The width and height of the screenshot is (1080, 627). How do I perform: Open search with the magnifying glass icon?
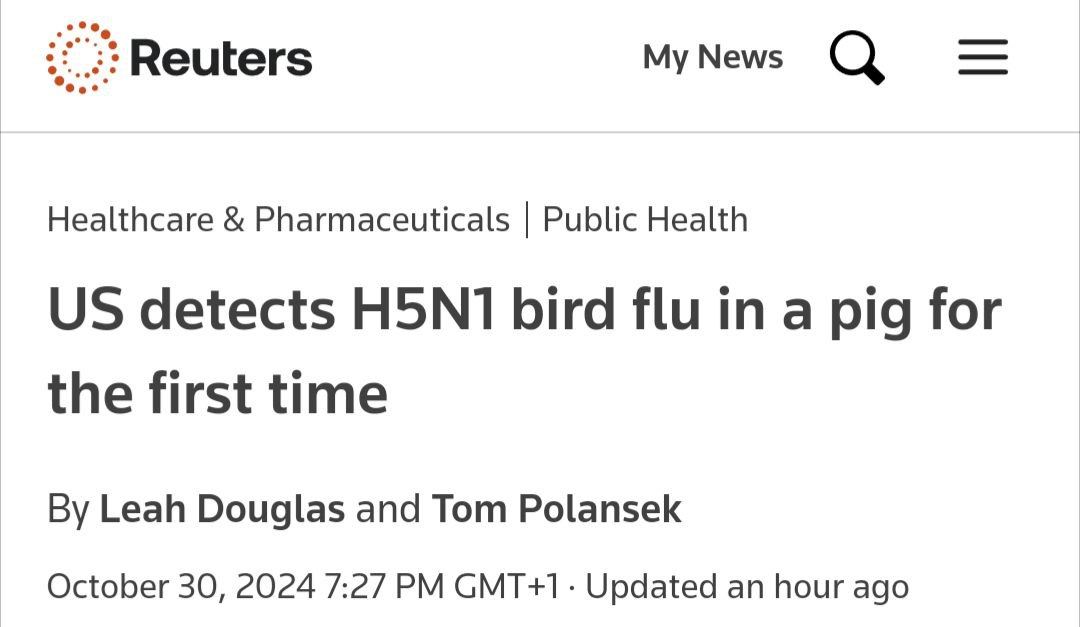(x=857, y=57)
